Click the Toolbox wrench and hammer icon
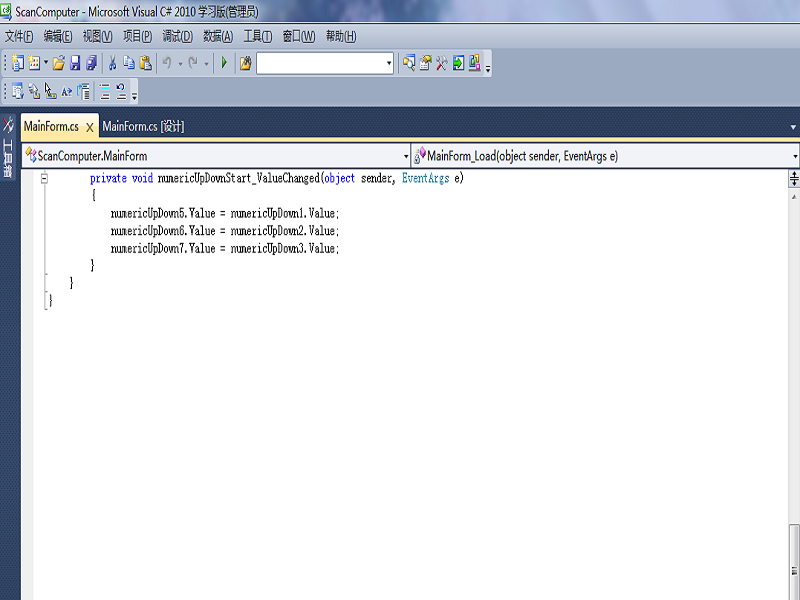 (x=442, y=63)
